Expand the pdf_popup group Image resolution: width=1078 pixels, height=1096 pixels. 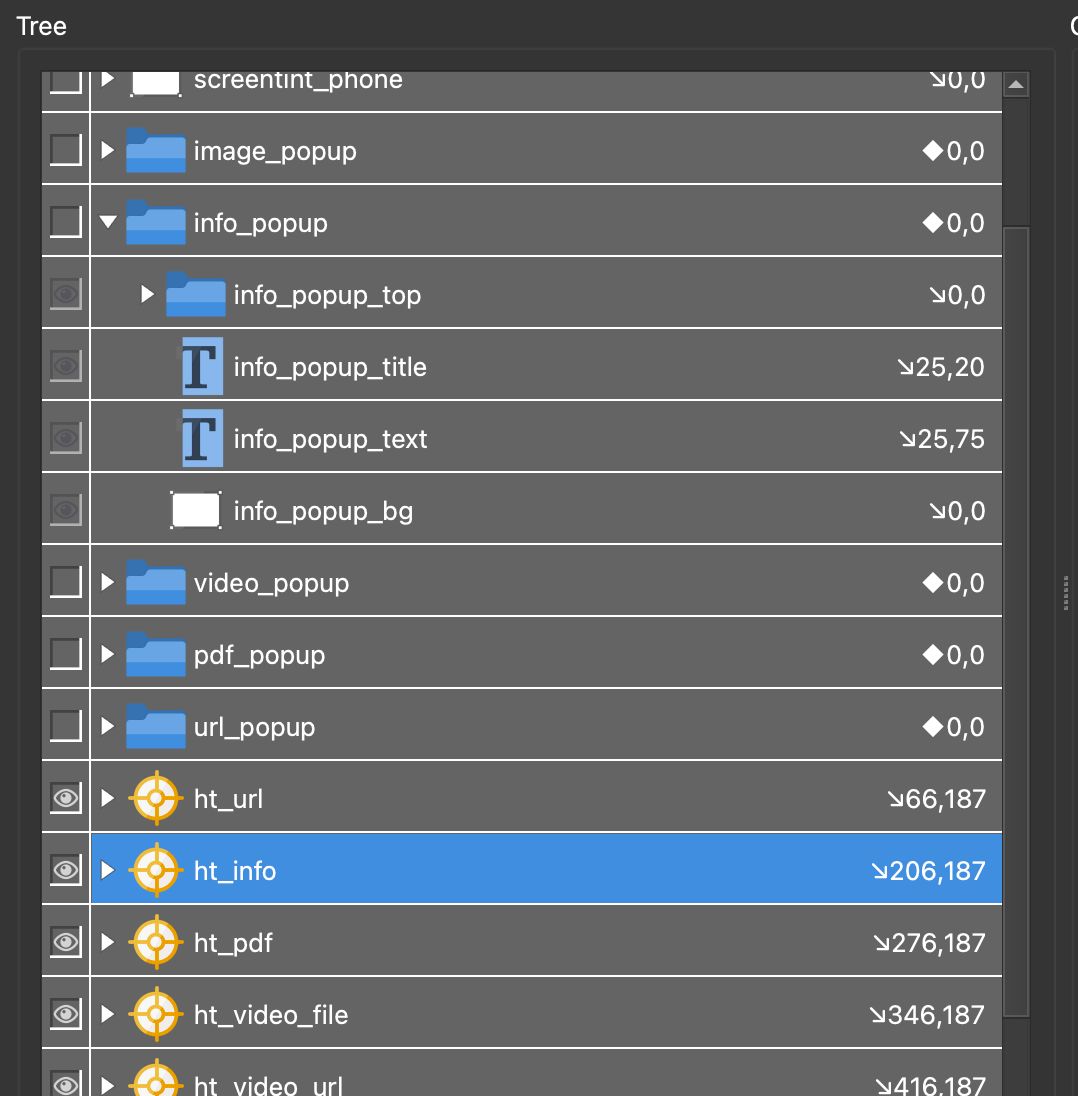point(107,655)
